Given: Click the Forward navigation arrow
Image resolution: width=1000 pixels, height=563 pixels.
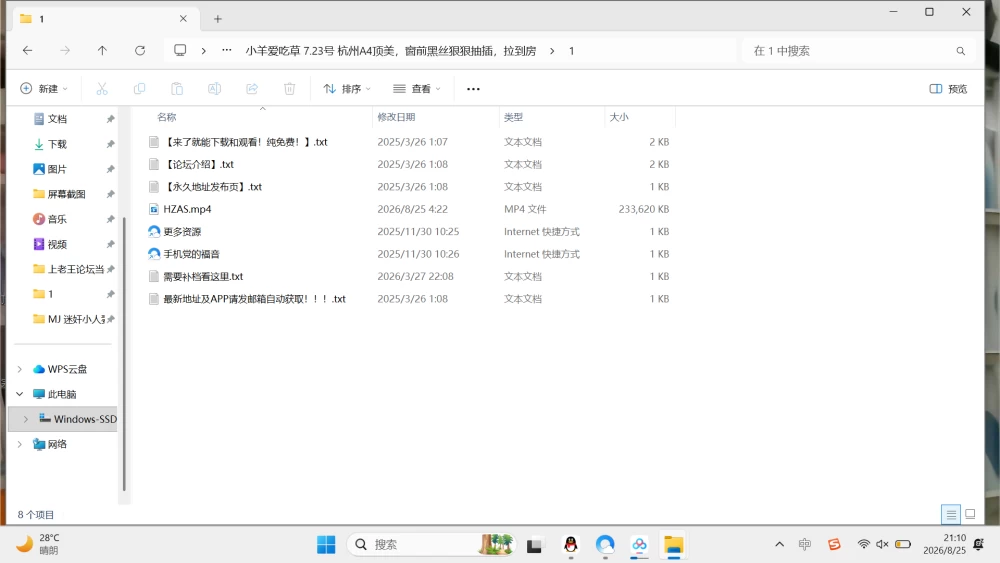Looking at the screenshot, I should (x=64, y=50).
